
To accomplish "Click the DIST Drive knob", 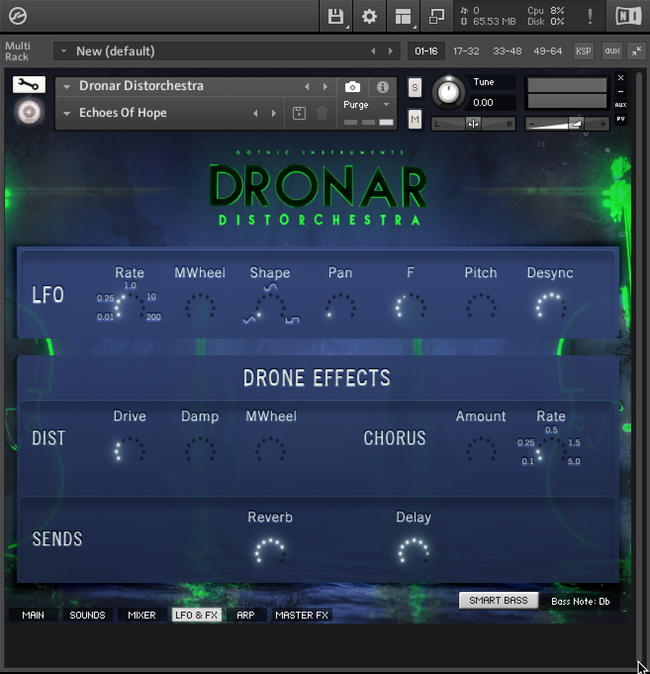I will pos(130,450).
